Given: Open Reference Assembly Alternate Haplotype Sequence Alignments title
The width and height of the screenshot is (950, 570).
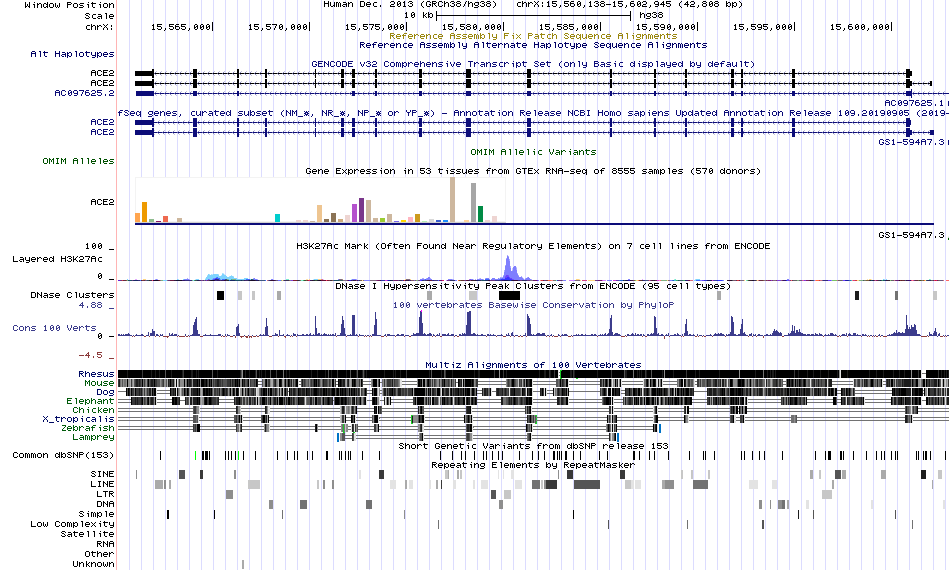Looking at the screenshot, I should [x=533, y=45].
